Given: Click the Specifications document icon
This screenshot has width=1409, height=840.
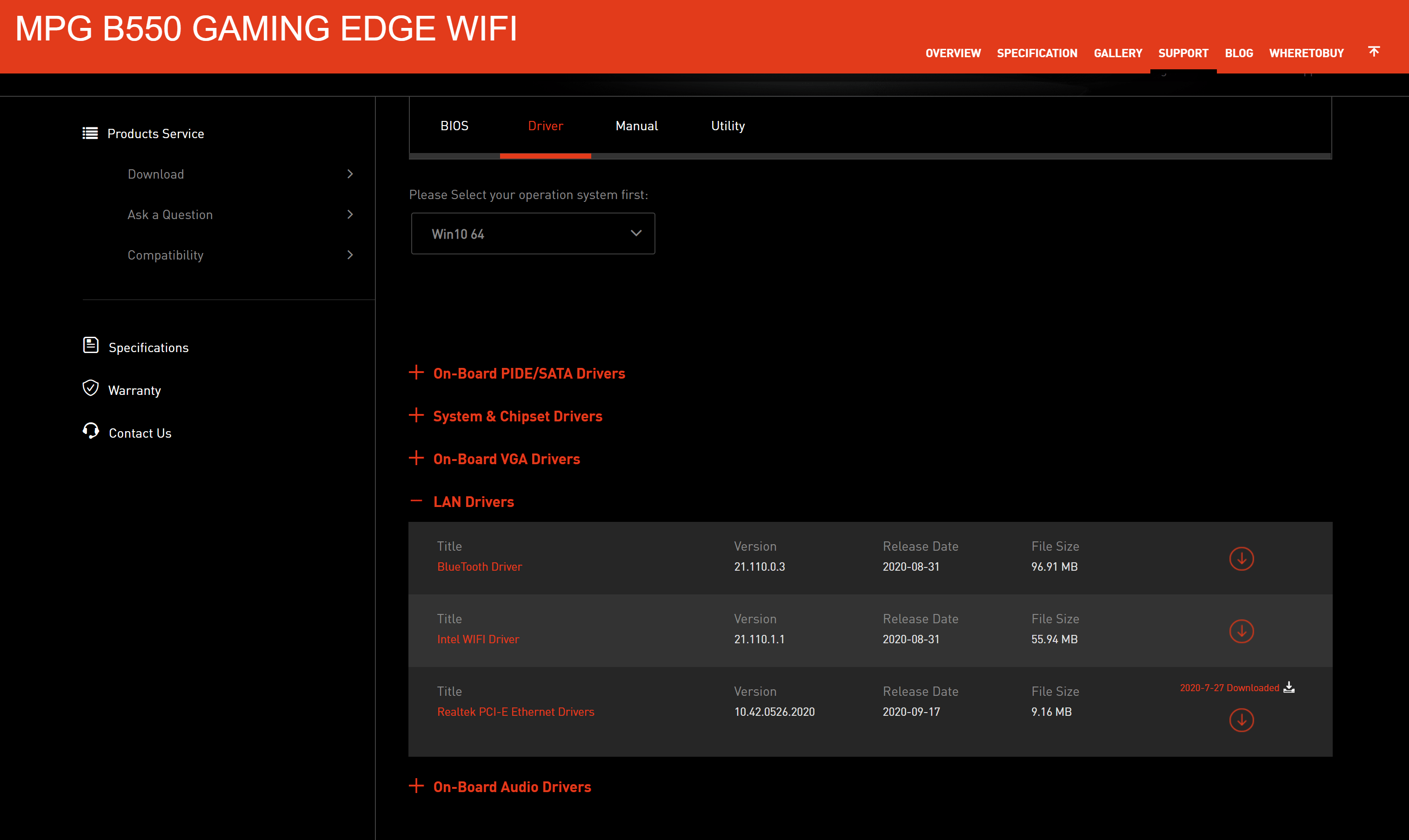Looking at the screenshot, I should click(x=91, y=345).
